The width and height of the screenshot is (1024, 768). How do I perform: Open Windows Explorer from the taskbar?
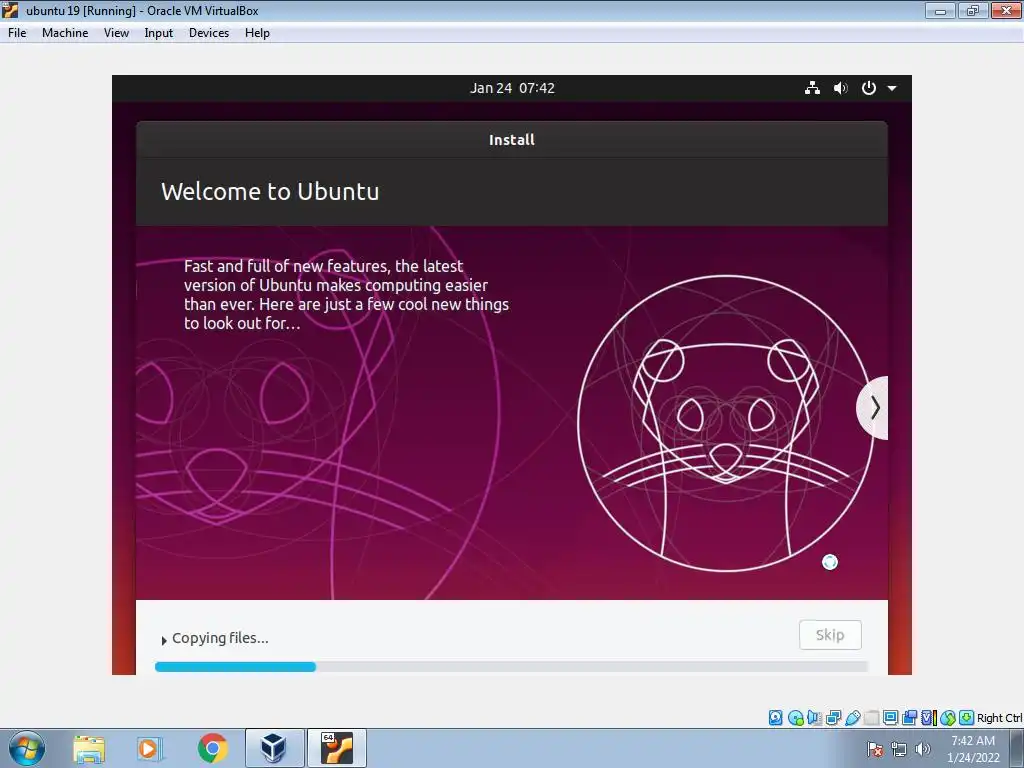(89, 749)
